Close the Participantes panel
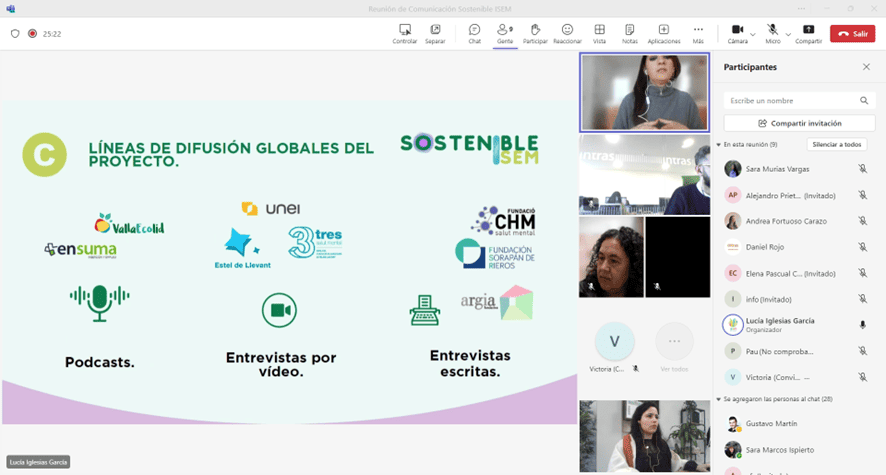This screenshot has width=886, height=475. coord(866,67)
